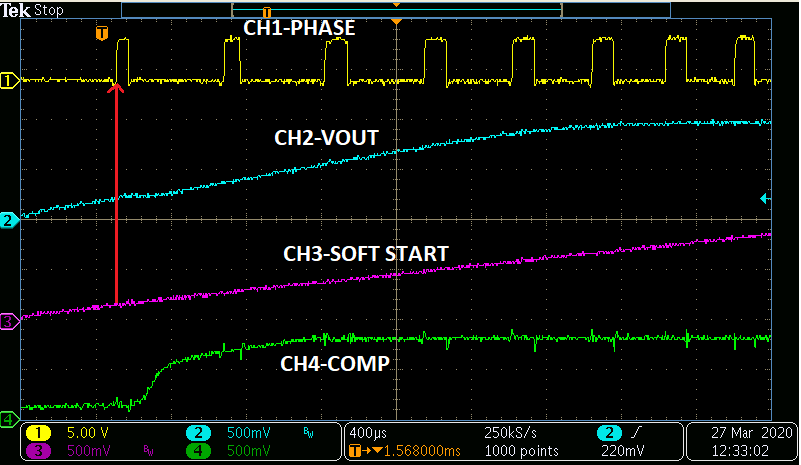Click the record view bracket bar at top
Image resolution: width=801 pixels, height=465 pixels.
[396, 10]
